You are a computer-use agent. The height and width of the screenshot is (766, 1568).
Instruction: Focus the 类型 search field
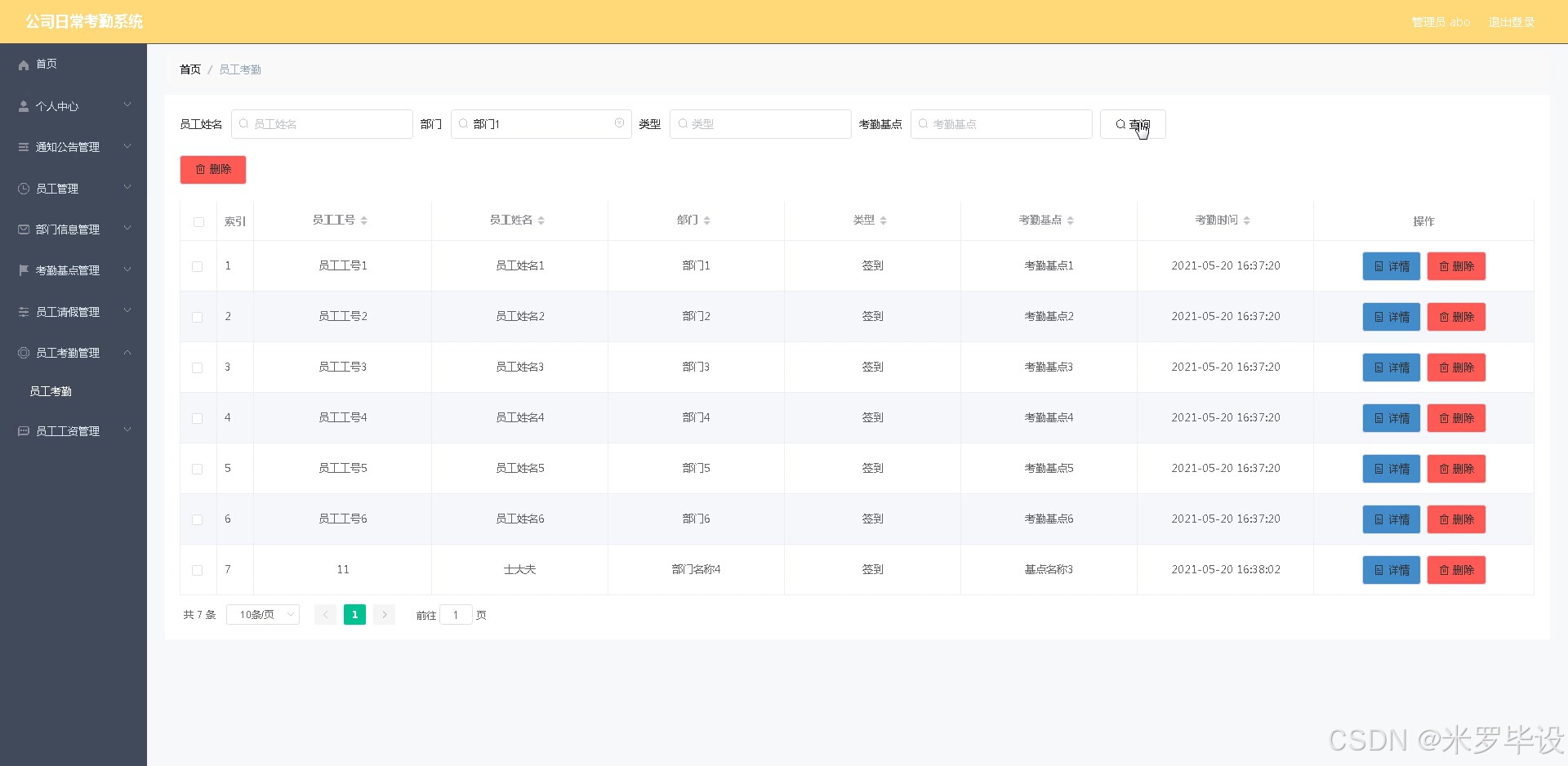coord(760,124)
